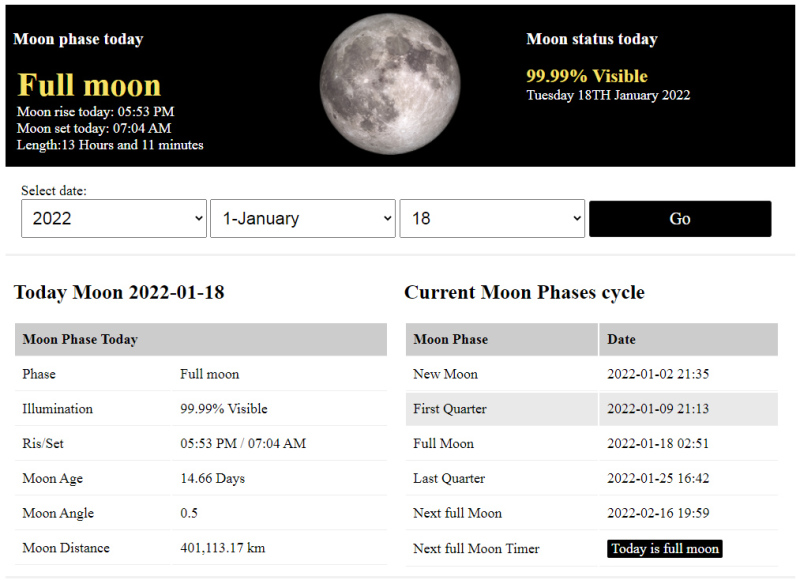The image size is (800, 580).
Task: Click the yellow "Full moon" title
Action: tap(89, 85)
